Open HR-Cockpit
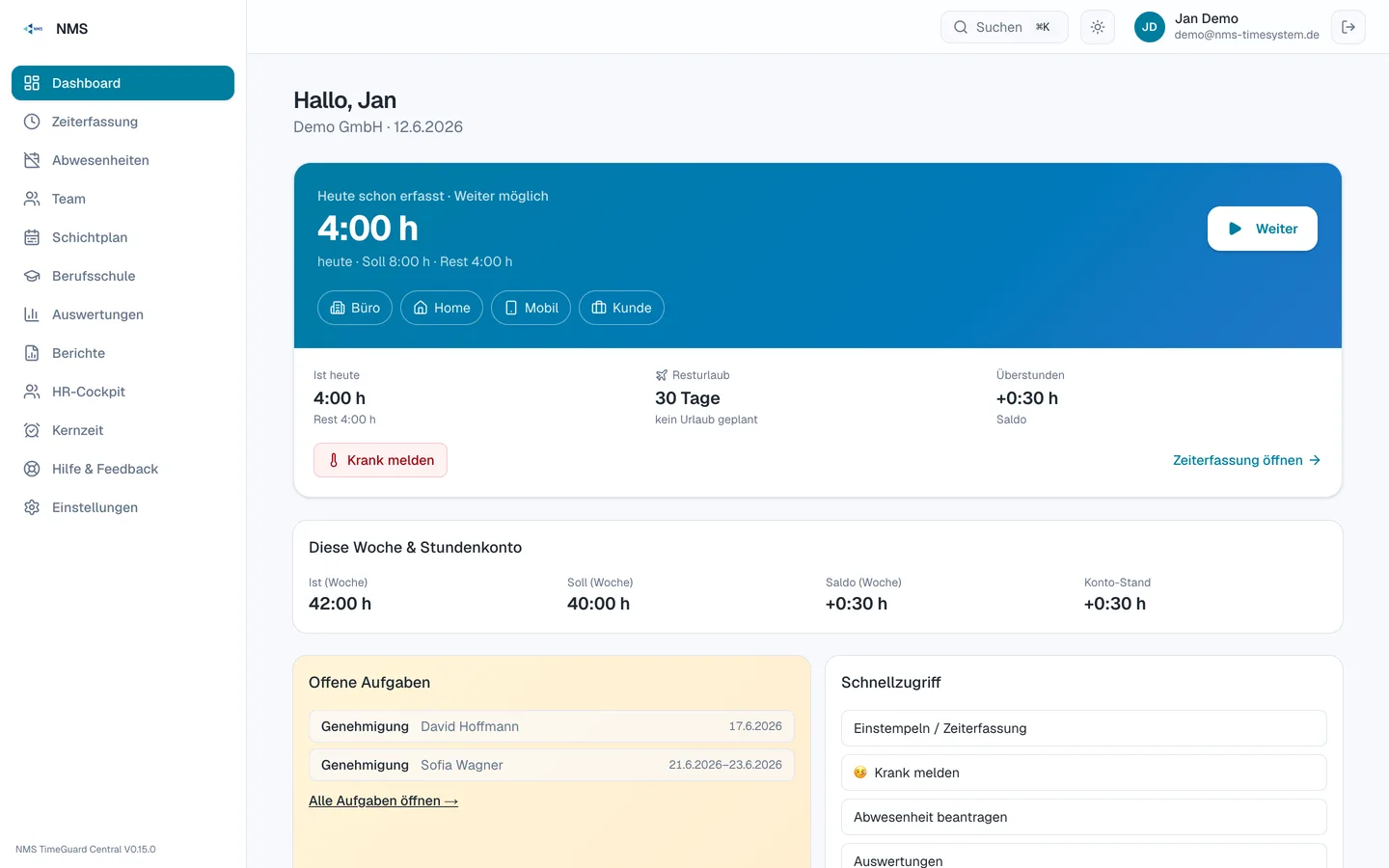Image resolution: width=1389 pixels, height=868 pixels. click(x=123, y=392)
